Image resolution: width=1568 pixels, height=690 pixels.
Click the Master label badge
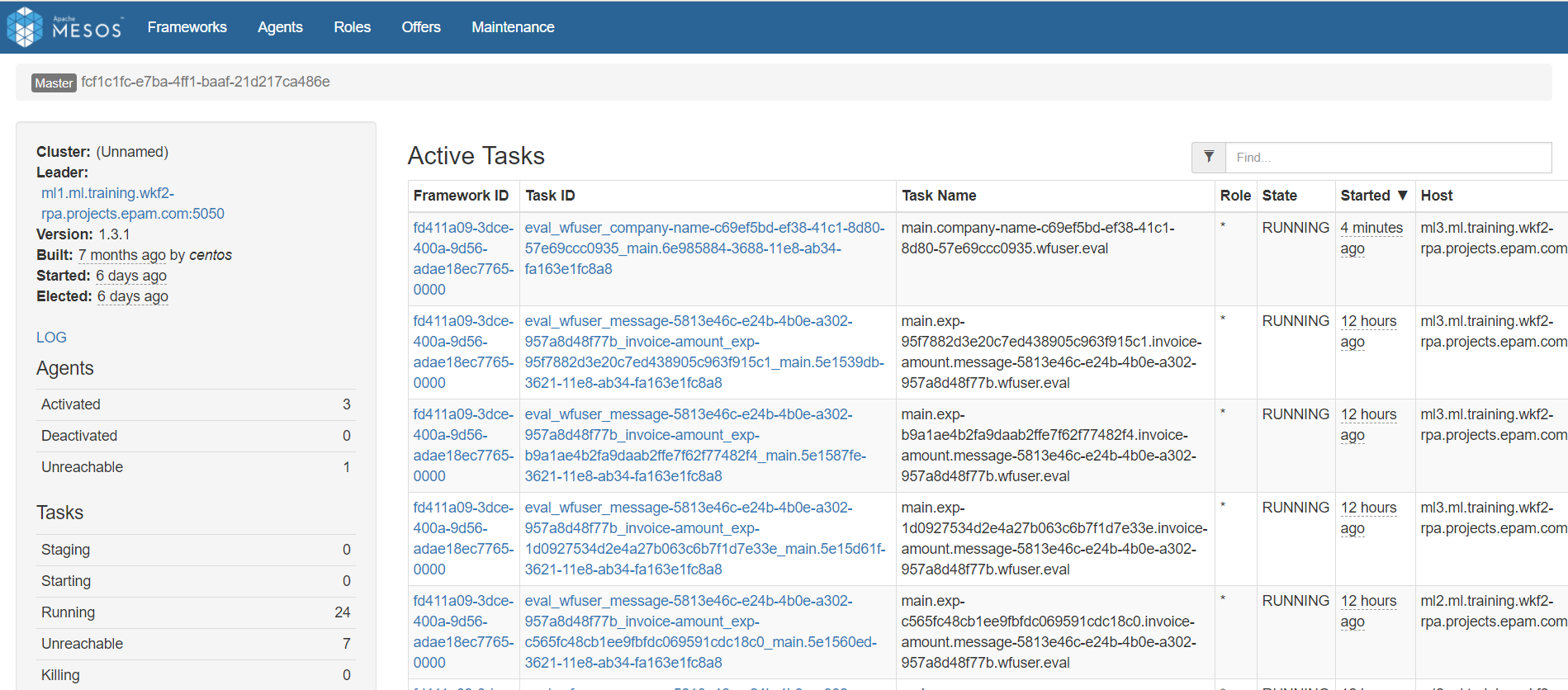tap(54, 83)
